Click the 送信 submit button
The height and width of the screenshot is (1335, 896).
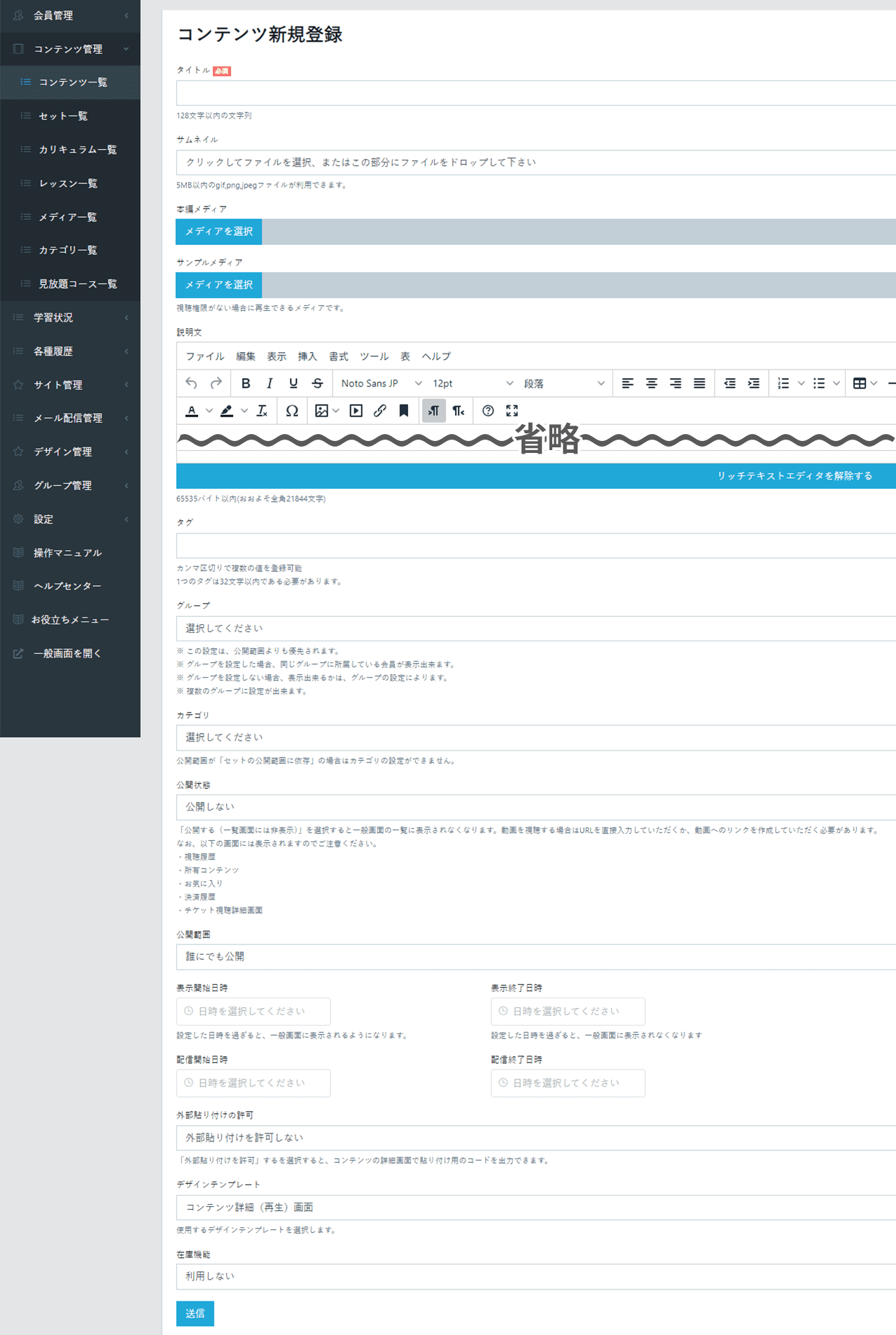pos(195,1313)
